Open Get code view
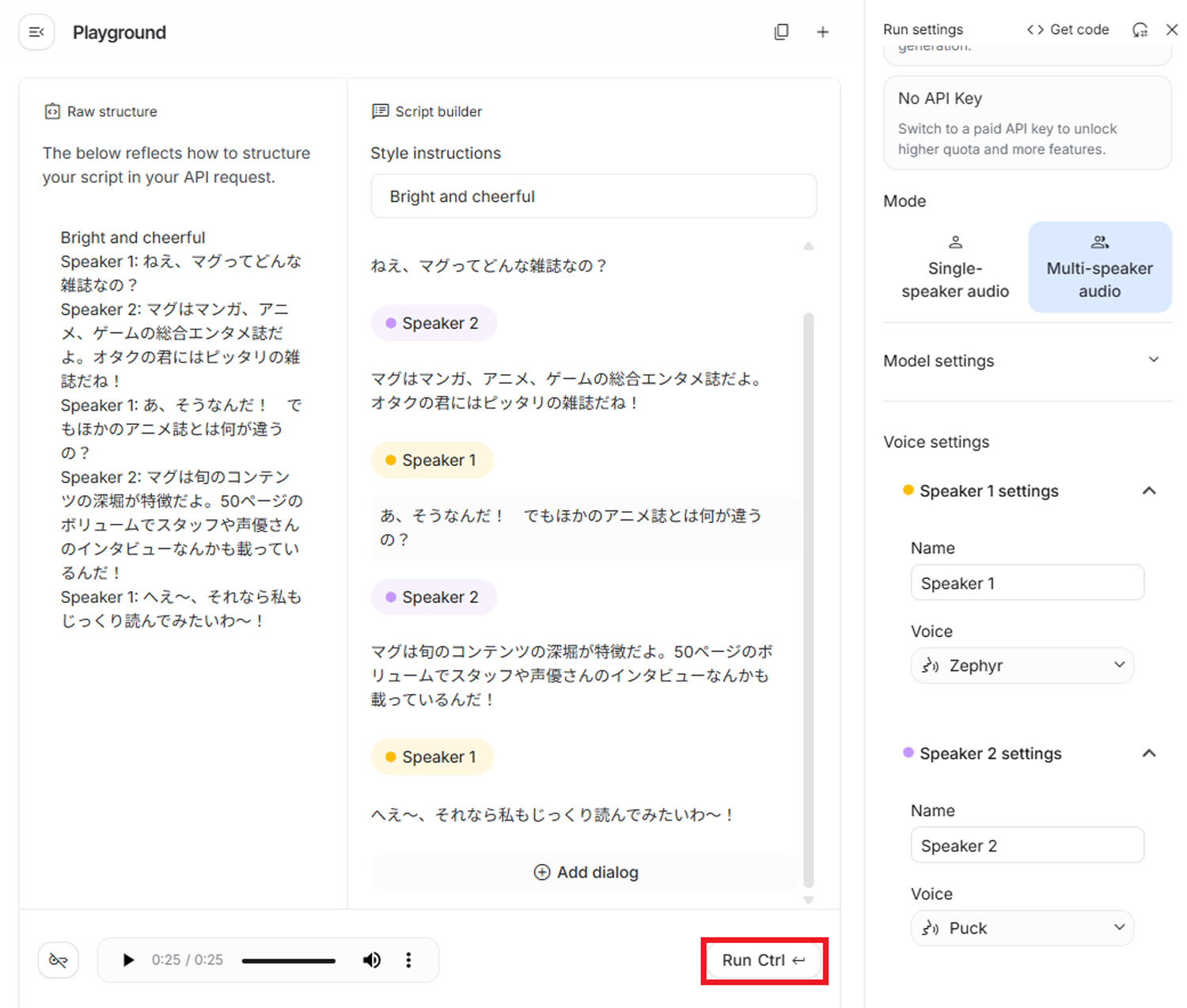 1067,29
